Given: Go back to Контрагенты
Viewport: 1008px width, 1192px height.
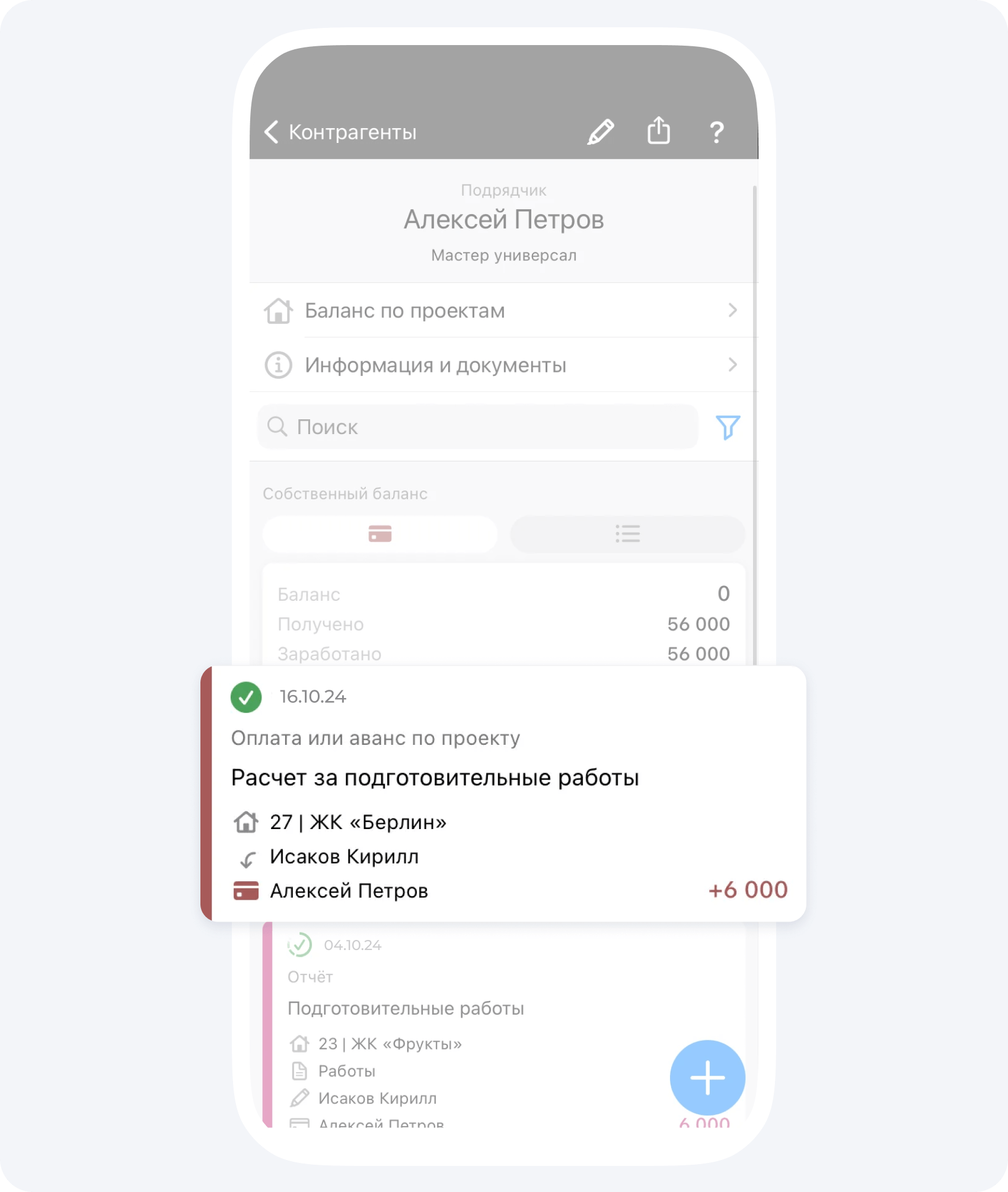Looking at the screenshot, I should 340,132.
